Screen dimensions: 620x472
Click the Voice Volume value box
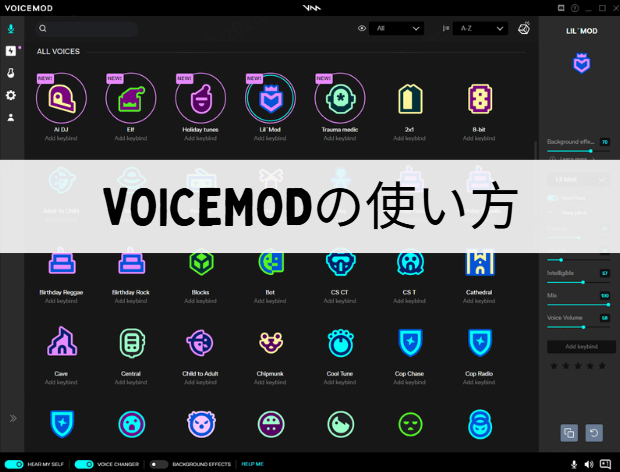tap(605, 318)
